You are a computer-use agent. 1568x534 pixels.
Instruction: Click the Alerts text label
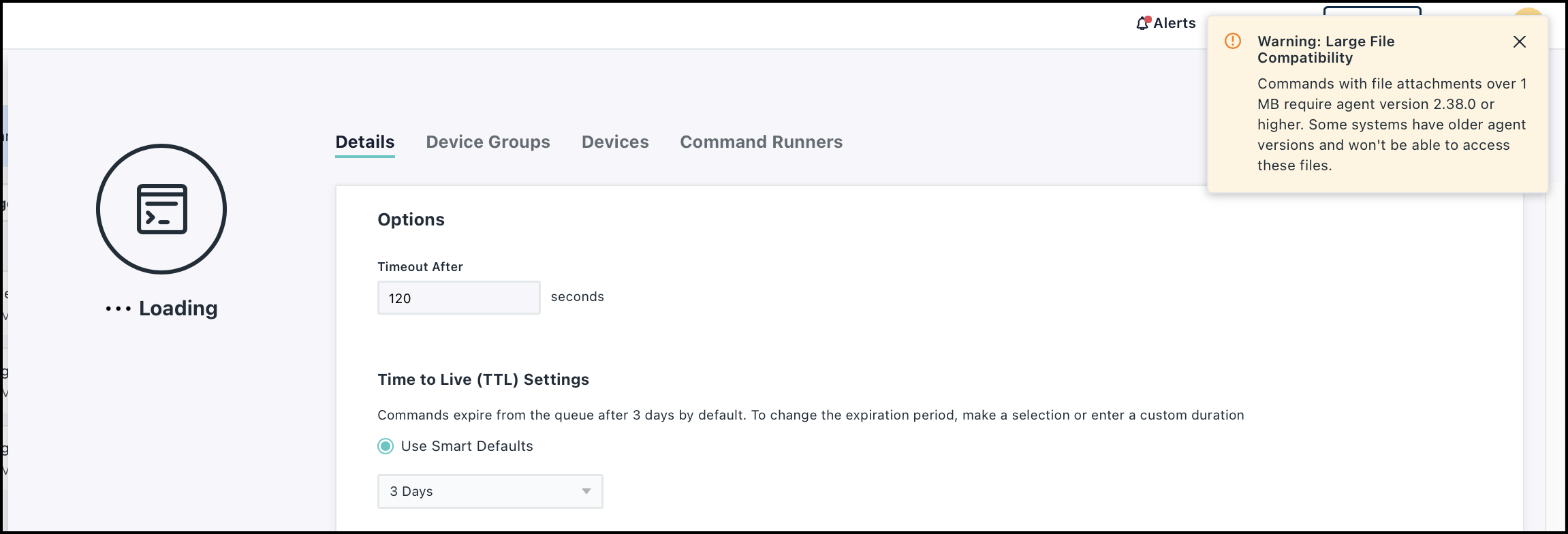point(1174,24)
